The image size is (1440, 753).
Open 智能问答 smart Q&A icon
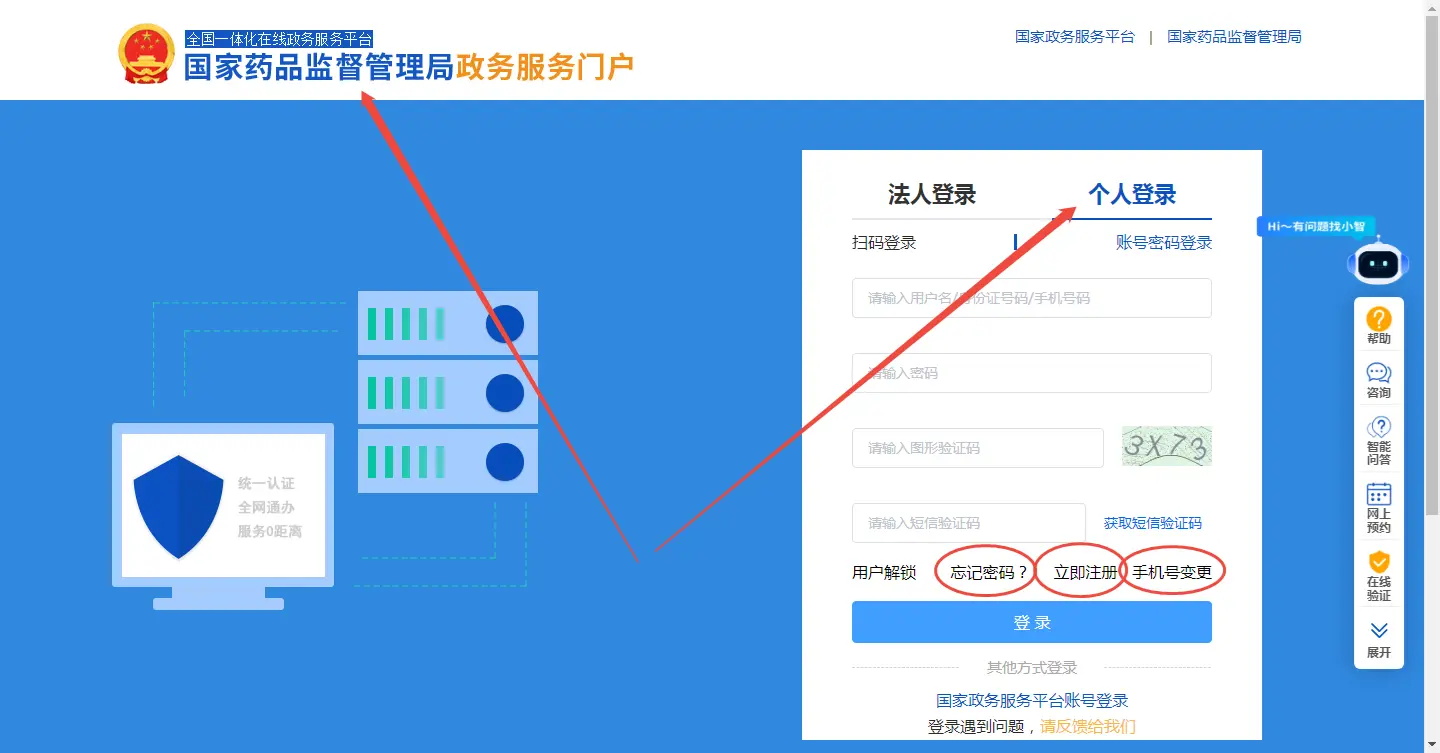click(1379, 440)
